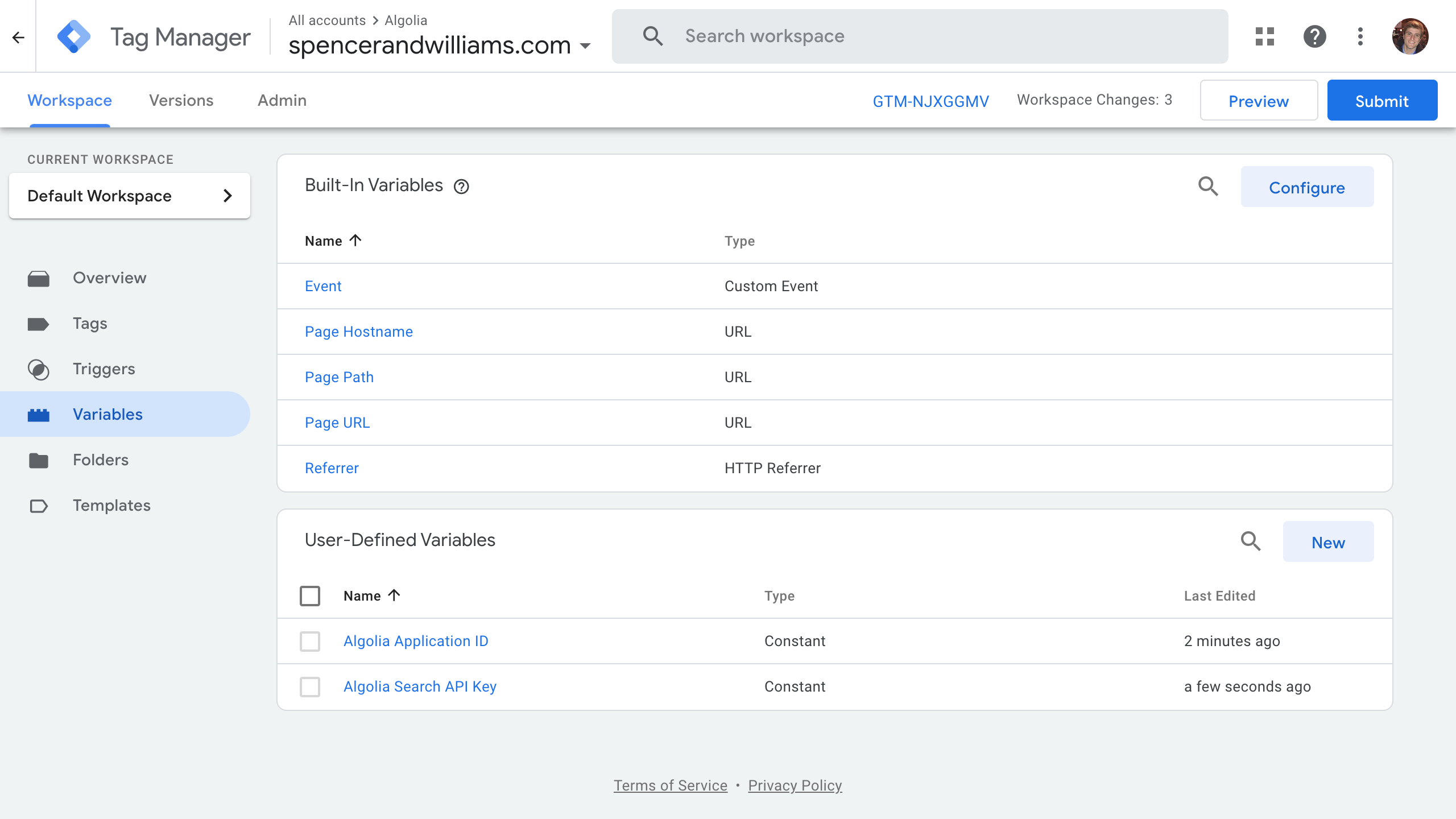Click the Tags sidebar icon

[40, 323]
